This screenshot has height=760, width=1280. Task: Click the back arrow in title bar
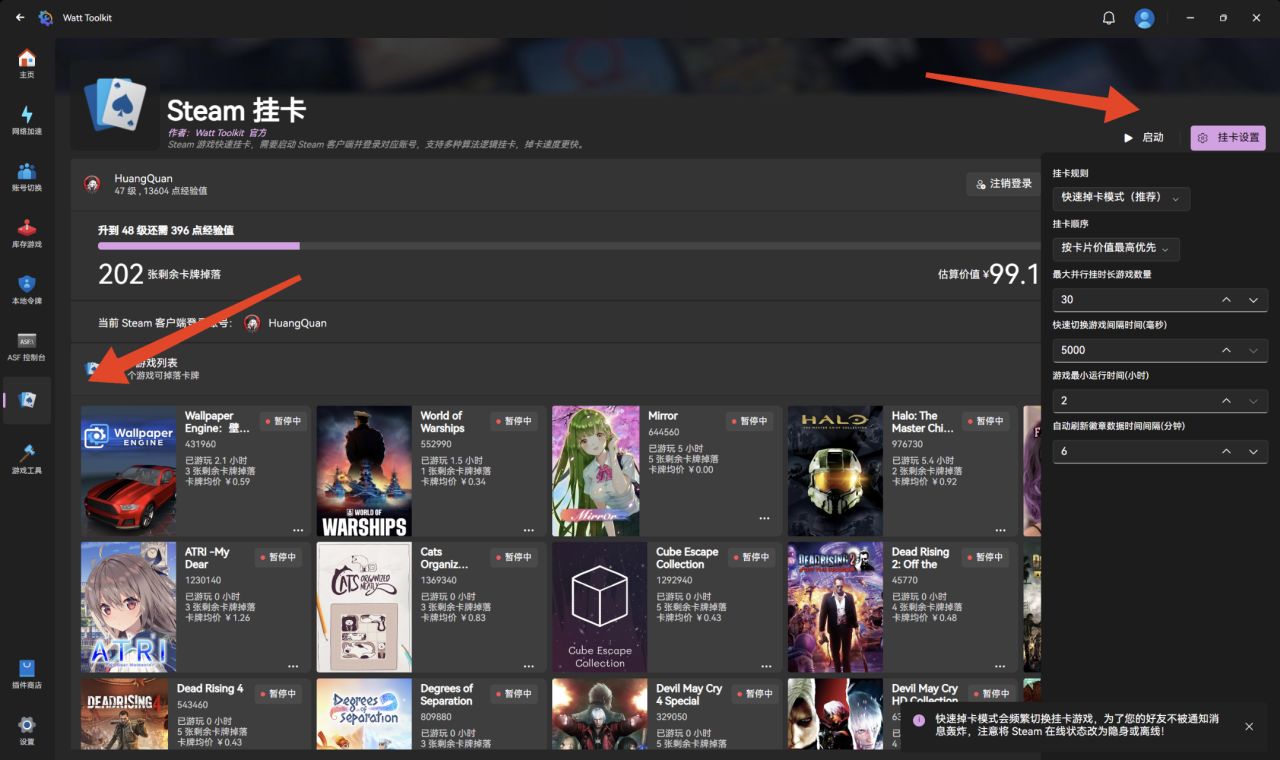click(x=20, y=18)
